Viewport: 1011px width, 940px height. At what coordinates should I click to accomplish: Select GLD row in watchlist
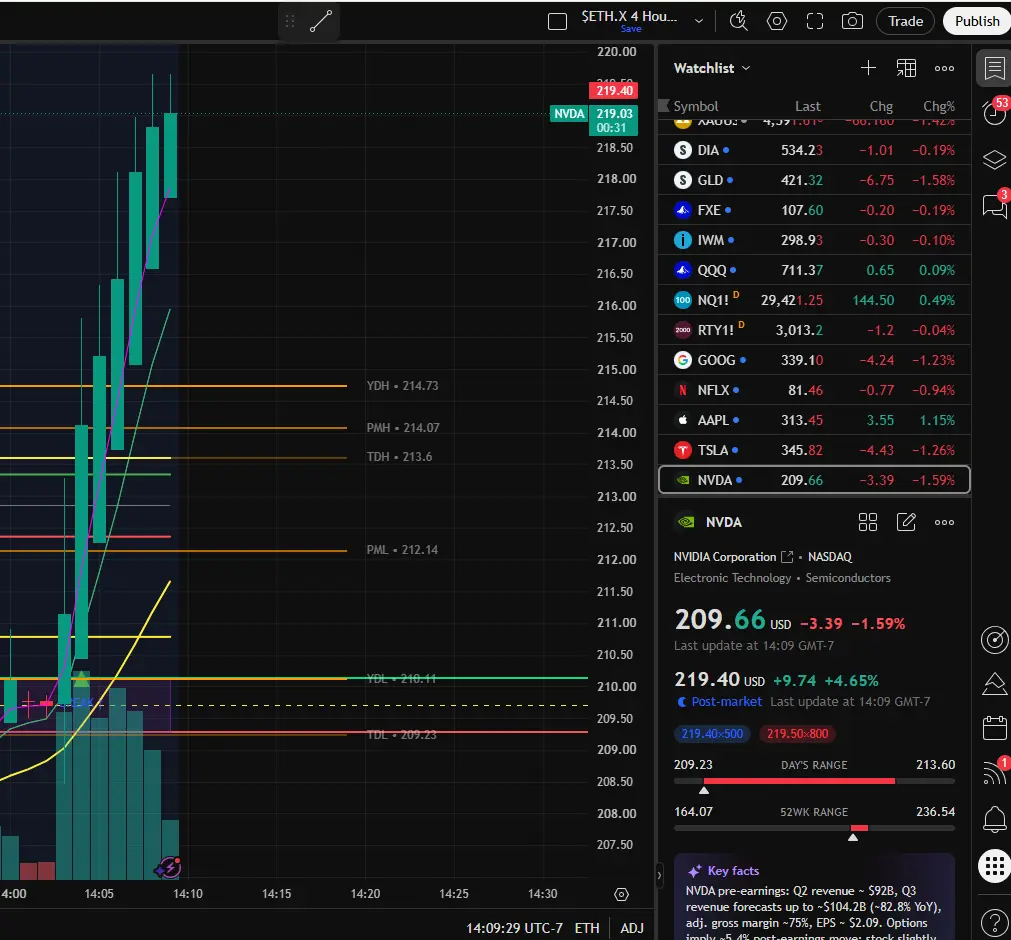coord(814,180)
